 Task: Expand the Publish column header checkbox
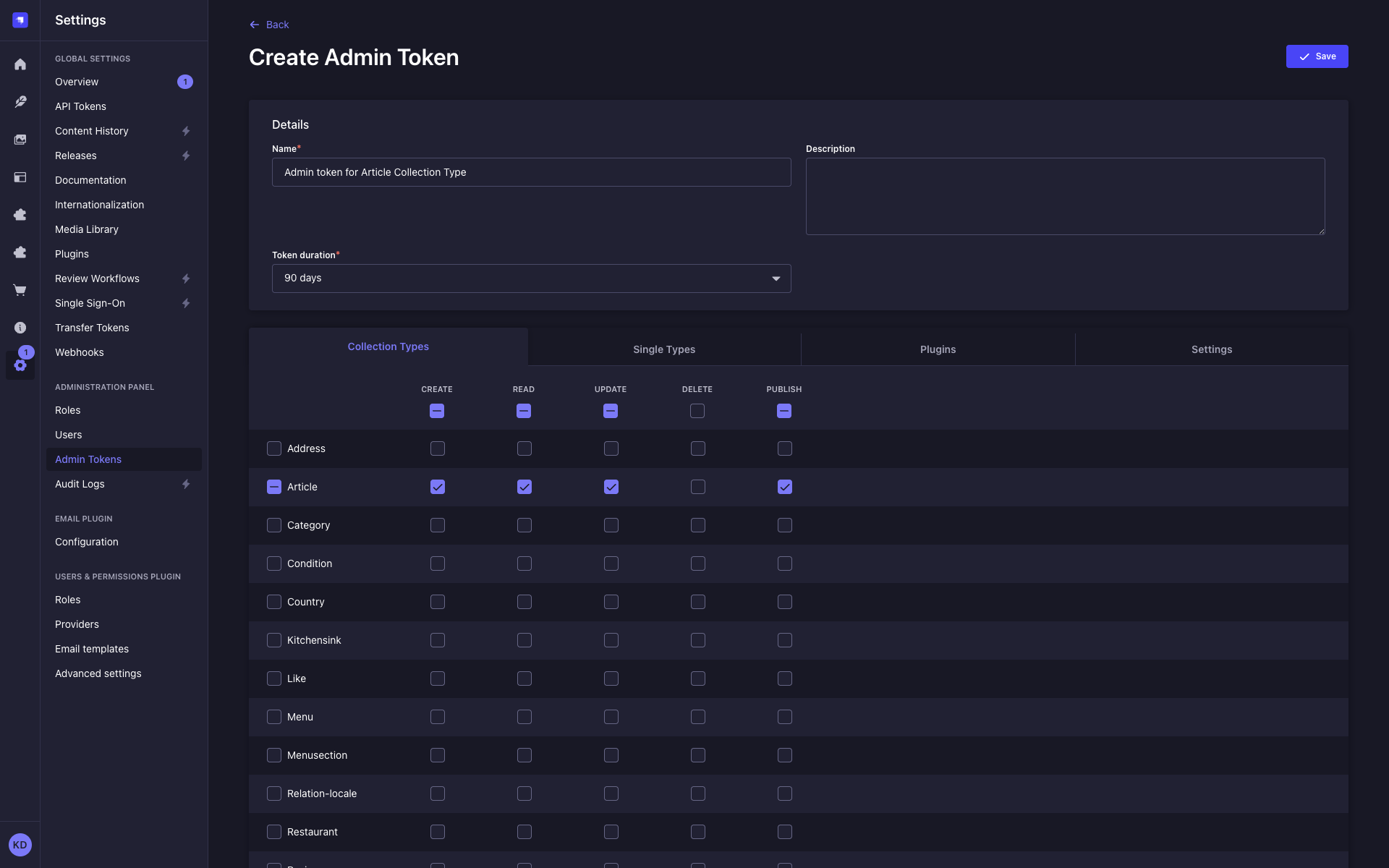click(x=784, y=410)
